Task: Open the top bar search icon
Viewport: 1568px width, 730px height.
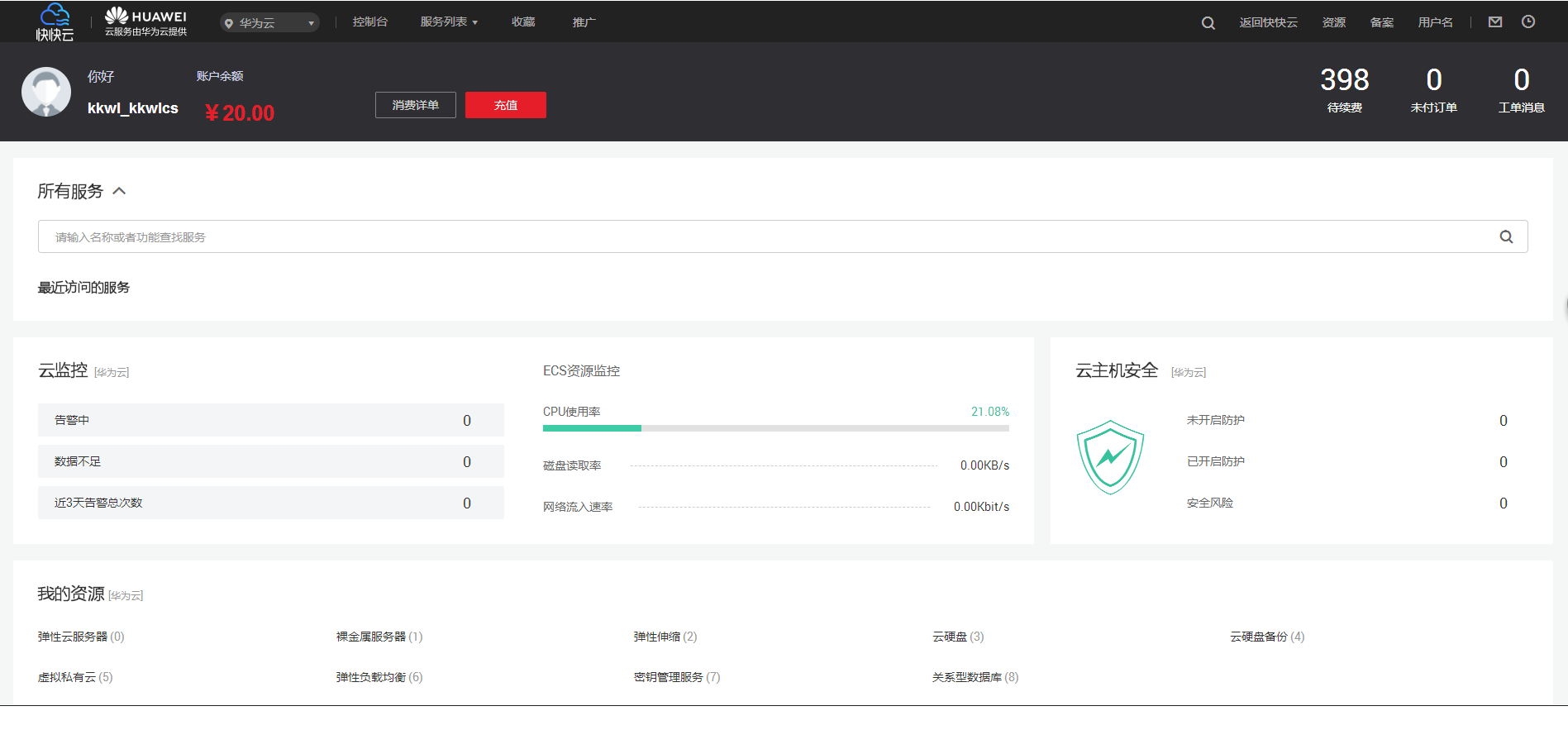Action: (x=1208, y=23)
